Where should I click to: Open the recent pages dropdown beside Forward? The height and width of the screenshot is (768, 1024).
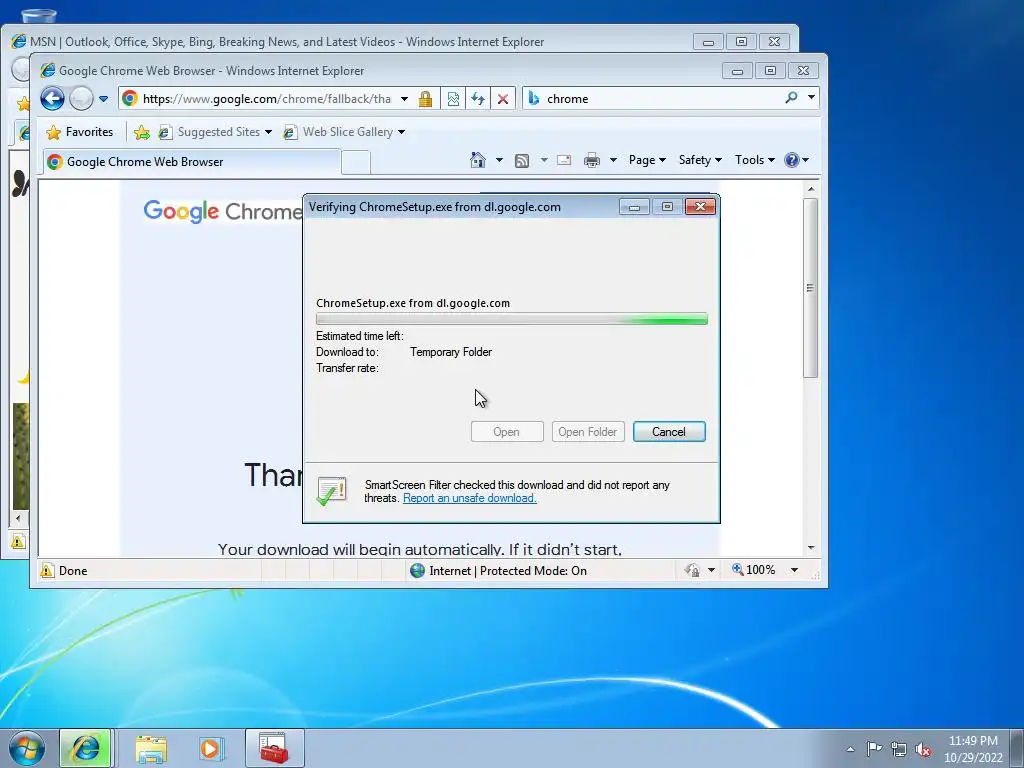(103, 99)
